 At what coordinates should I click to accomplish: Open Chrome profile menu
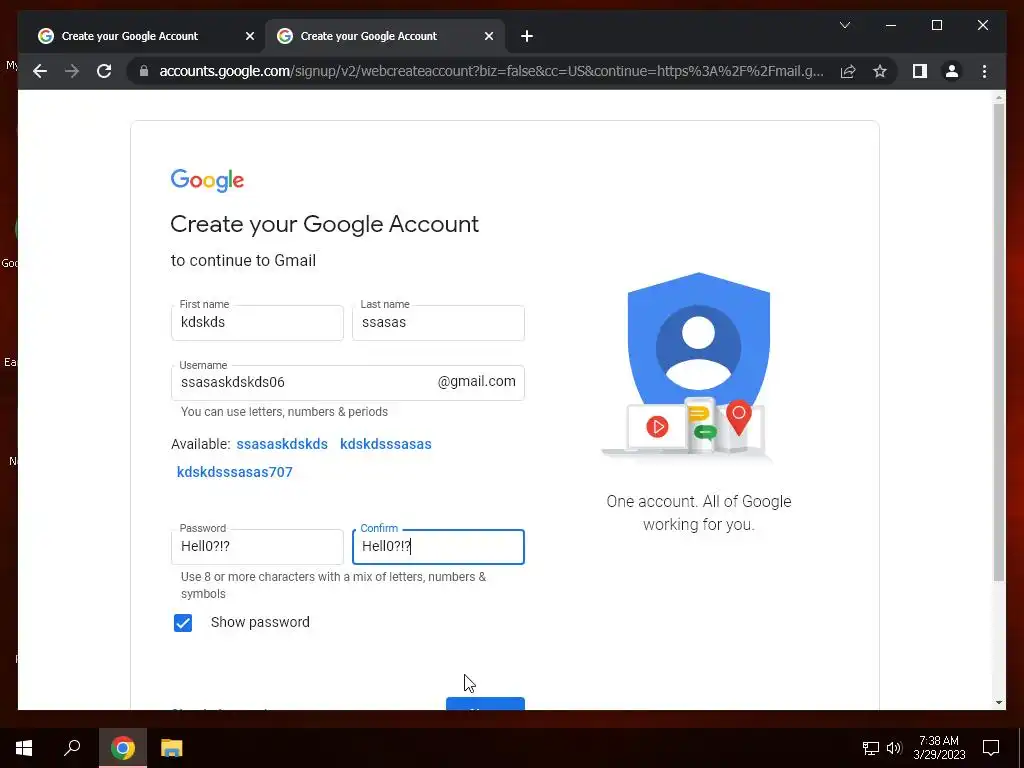[x=952, y=71]
